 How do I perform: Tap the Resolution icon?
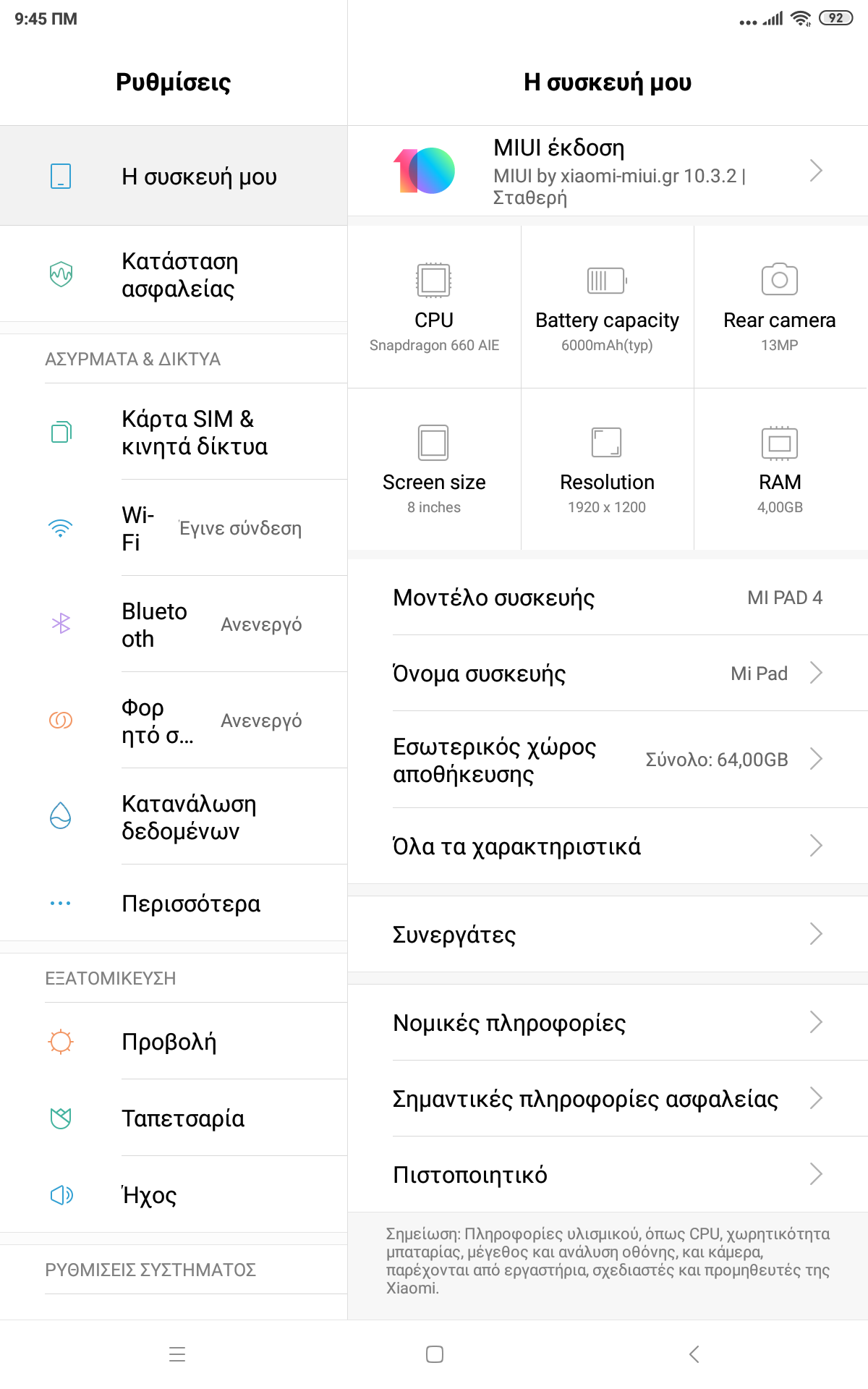tap(606, 443)
